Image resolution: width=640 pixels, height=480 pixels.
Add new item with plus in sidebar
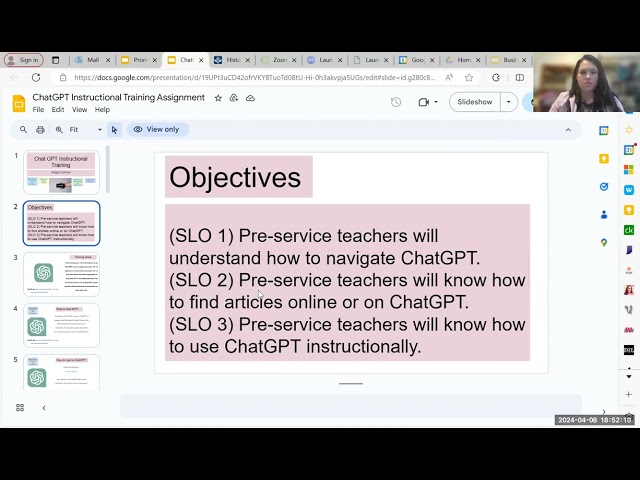click(x=629, y=394)
